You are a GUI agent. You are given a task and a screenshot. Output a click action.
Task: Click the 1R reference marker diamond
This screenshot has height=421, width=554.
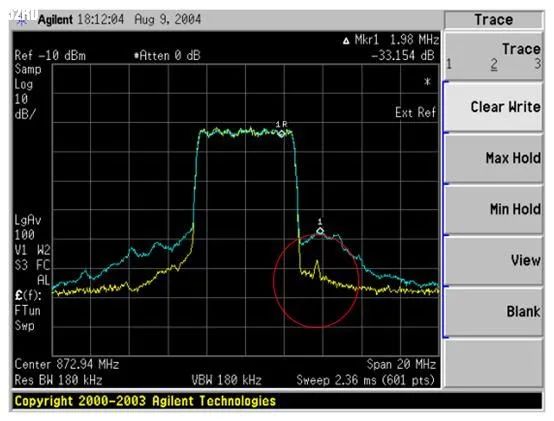coord(282,134)
